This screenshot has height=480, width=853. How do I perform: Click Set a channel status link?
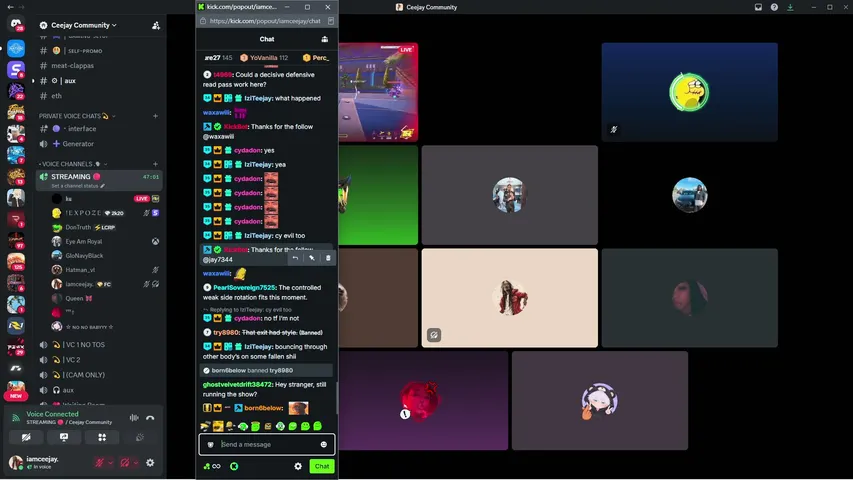click(x=78, y=186)
